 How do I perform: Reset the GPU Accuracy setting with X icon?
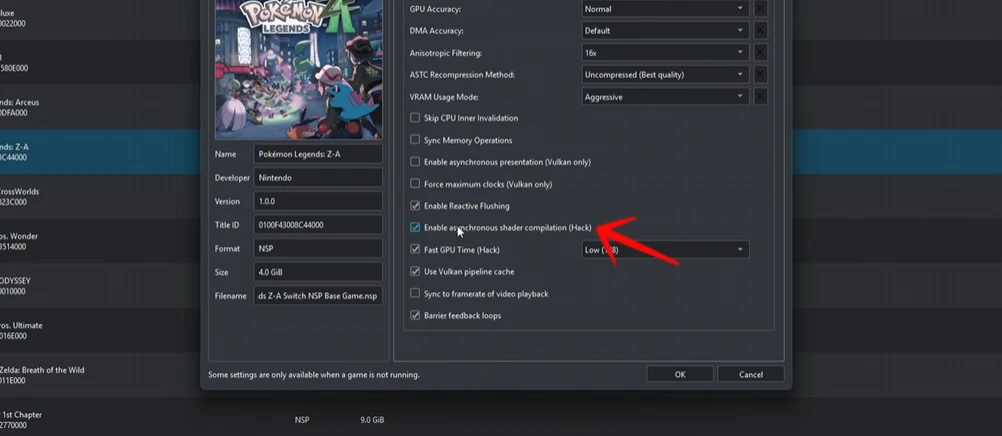point(760,9)
